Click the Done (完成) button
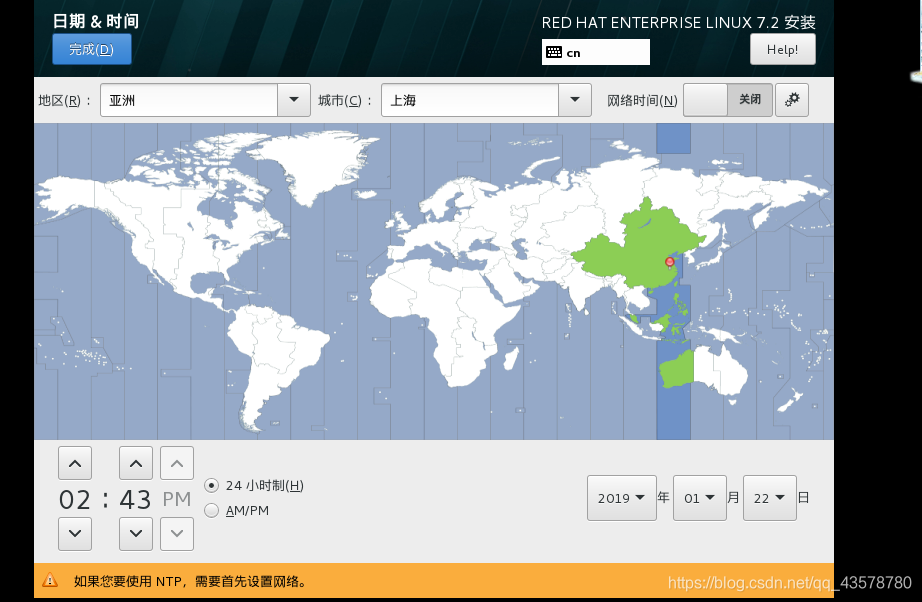 [92, 49]
